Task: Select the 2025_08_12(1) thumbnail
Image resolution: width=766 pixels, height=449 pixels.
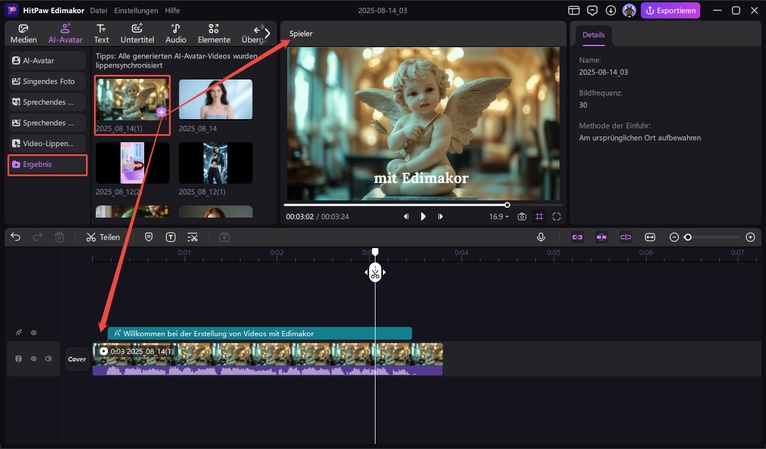Action: coord(215,163)
